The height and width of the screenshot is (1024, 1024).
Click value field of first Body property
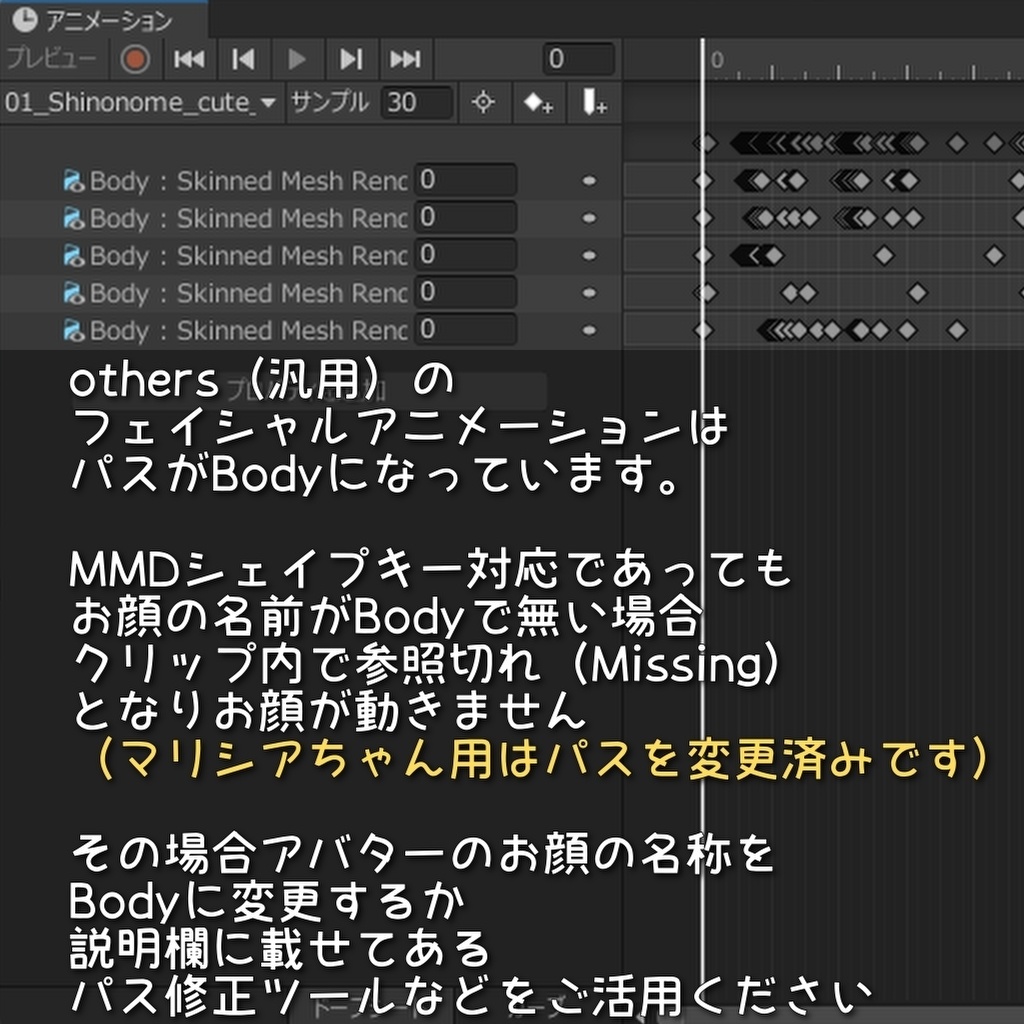pos(466,180)
